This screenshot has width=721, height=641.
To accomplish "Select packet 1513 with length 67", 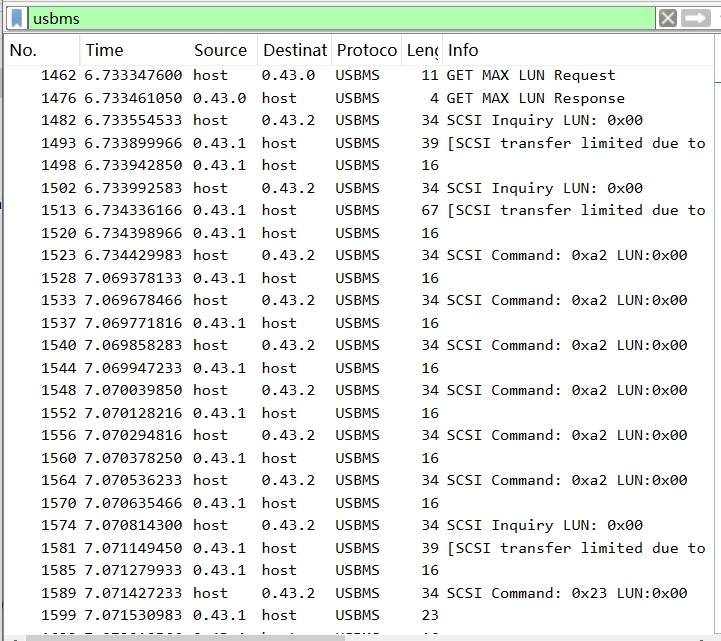I will tap(360, 210).
